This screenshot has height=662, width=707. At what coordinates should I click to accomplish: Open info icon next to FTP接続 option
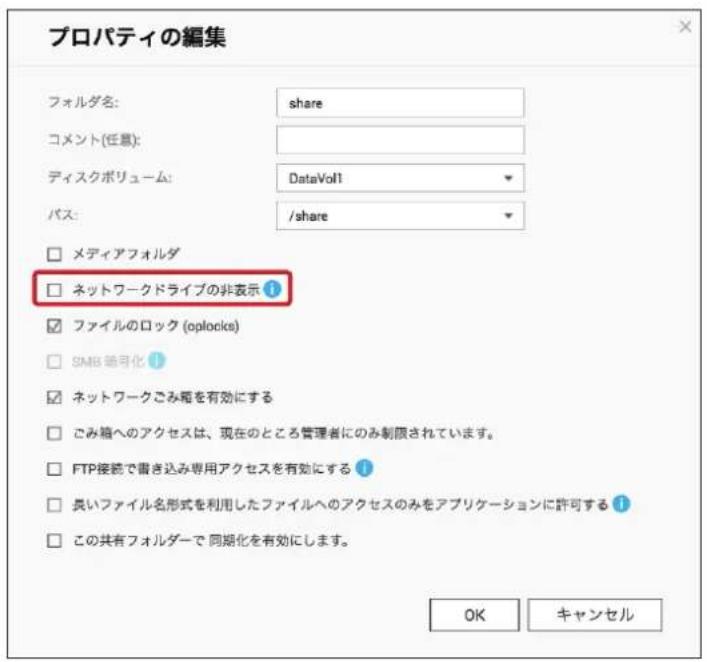point(364,468)
